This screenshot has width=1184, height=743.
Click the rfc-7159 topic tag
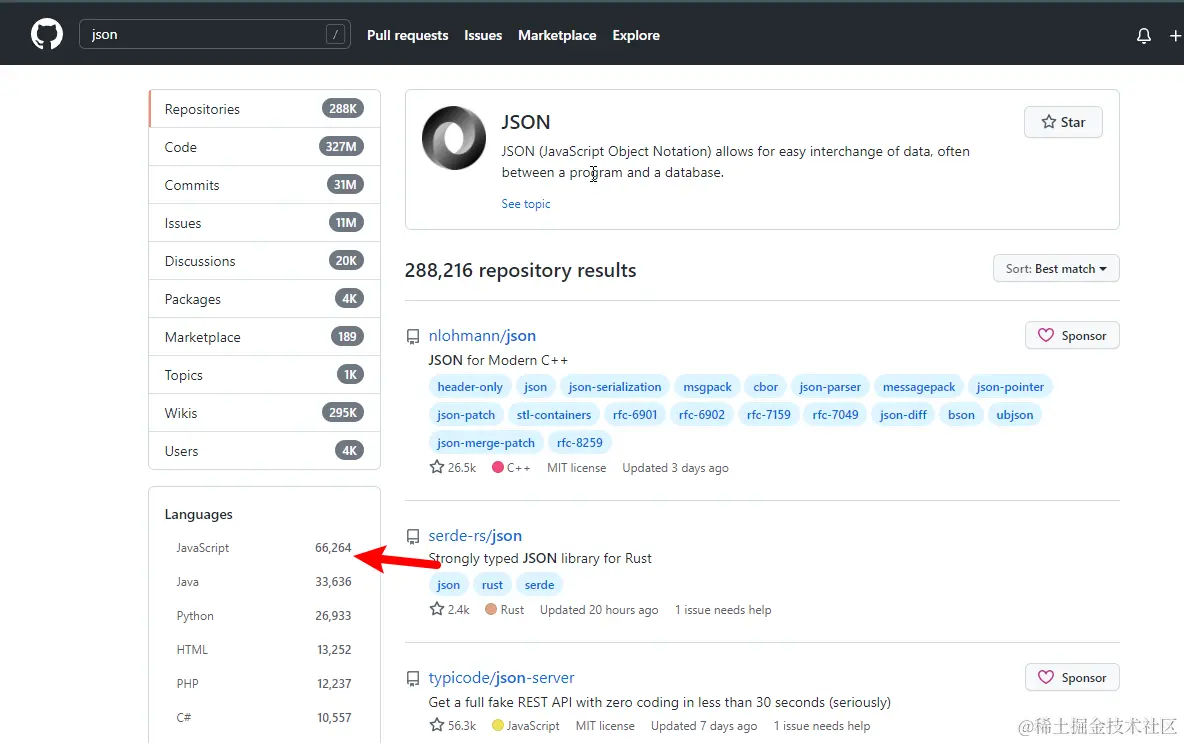(x=769, y=415)
